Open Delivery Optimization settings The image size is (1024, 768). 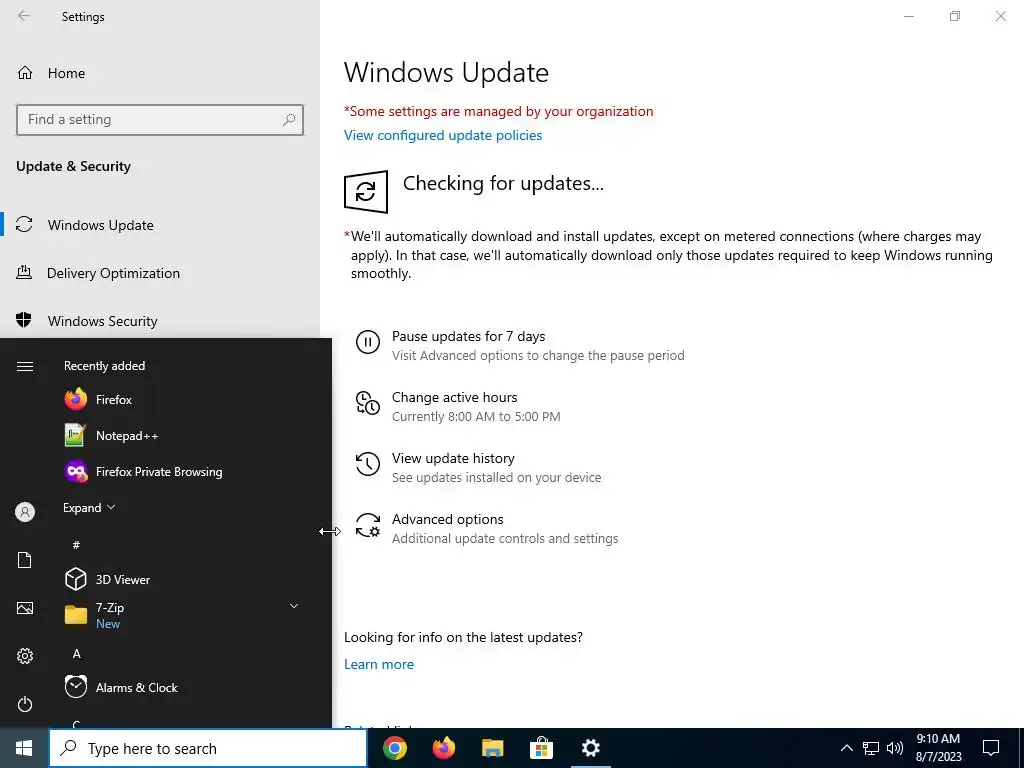click(x=160, y=273)
